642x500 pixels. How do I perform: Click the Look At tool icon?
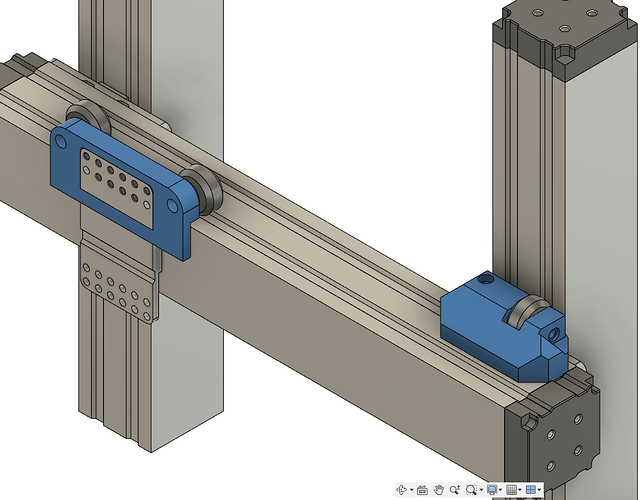coord(423,489)
